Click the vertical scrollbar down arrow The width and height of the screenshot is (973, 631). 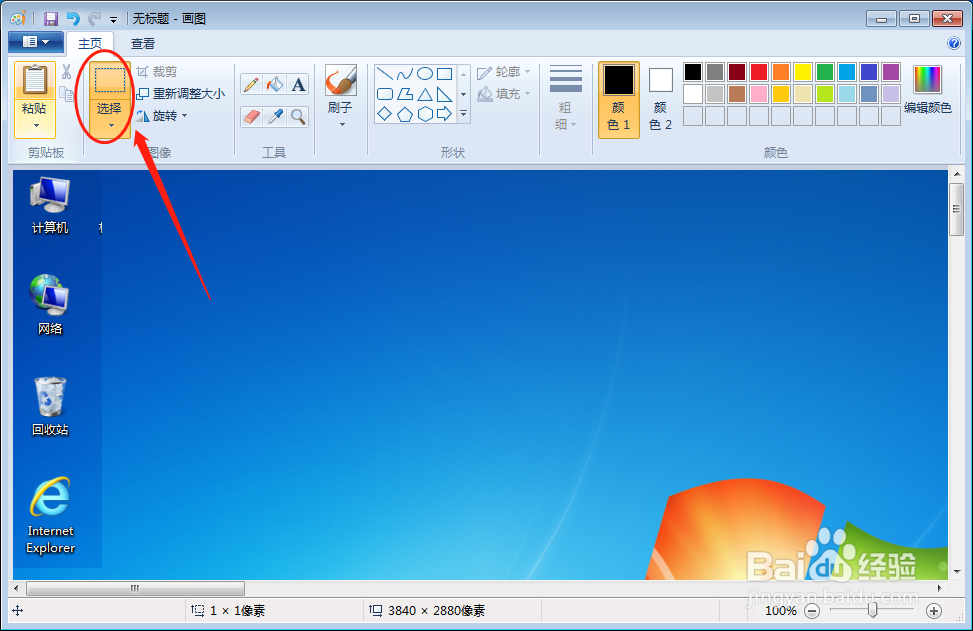click(x=956, y=571)
